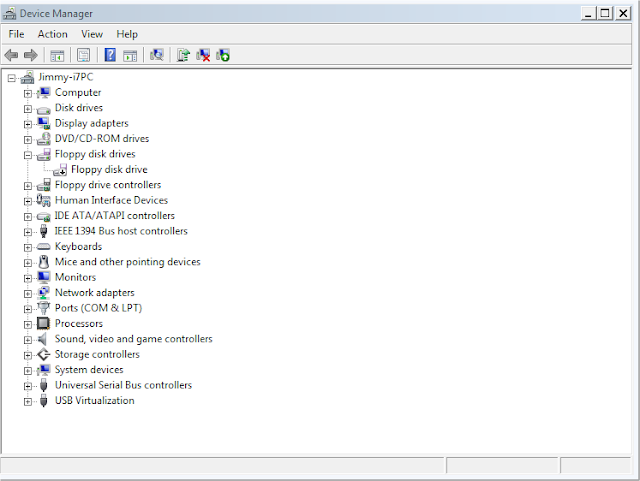Select the Network adapters label

coord(94,293)
